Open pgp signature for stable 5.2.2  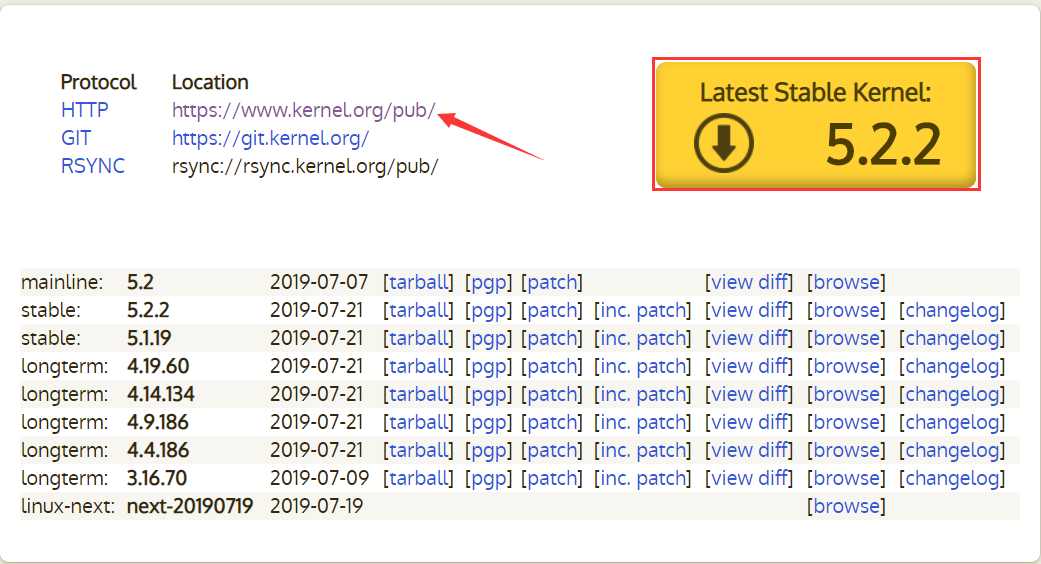click(x=489, y=311)
